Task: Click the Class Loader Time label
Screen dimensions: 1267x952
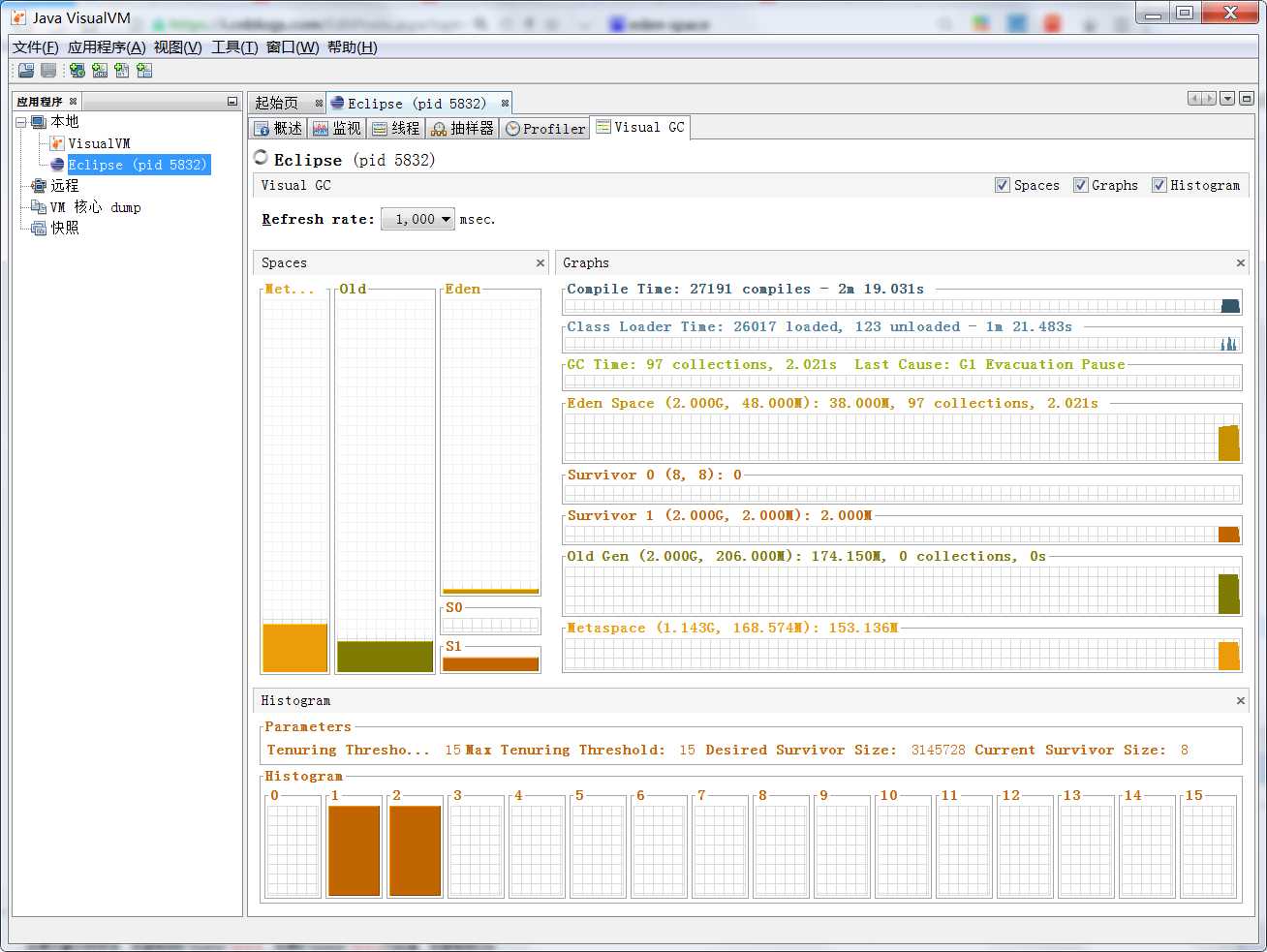Action: coord(819,326)
